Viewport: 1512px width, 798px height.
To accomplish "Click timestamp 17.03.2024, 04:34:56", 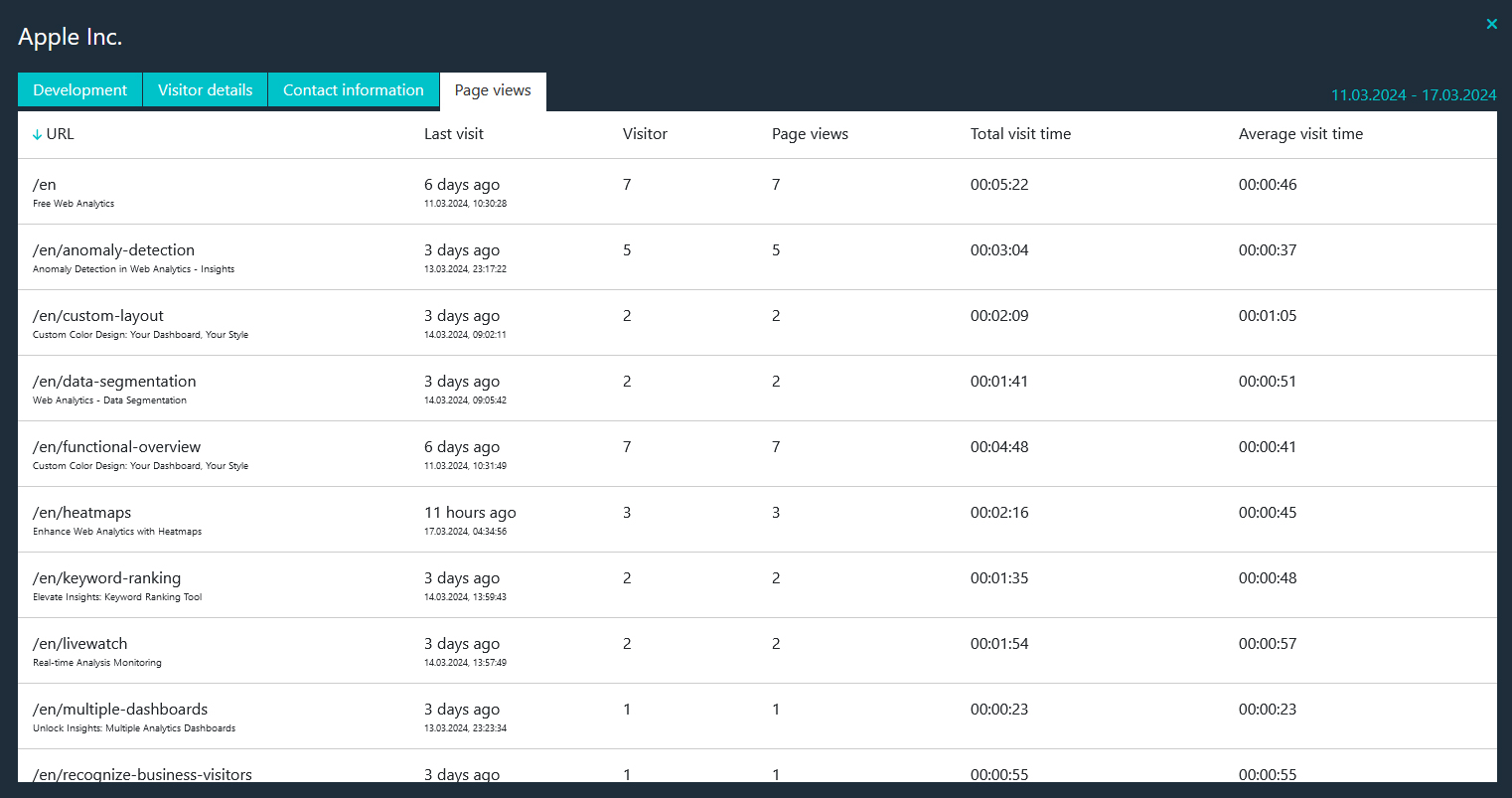I will tap(465, 532).
